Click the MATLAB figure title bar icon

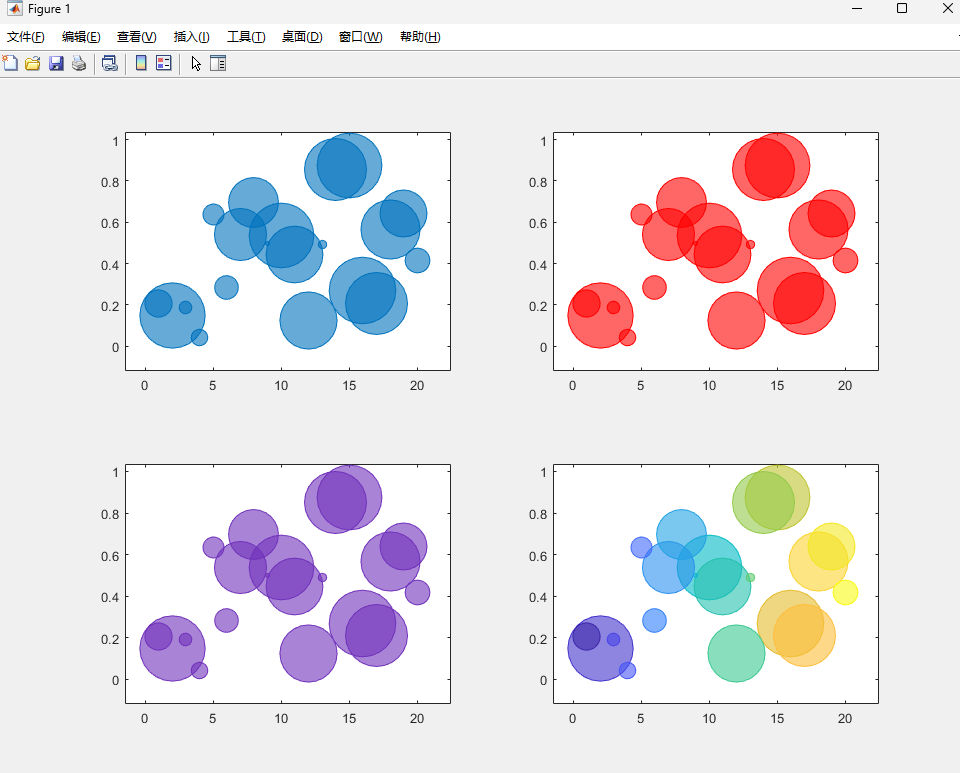pos(12,9)
